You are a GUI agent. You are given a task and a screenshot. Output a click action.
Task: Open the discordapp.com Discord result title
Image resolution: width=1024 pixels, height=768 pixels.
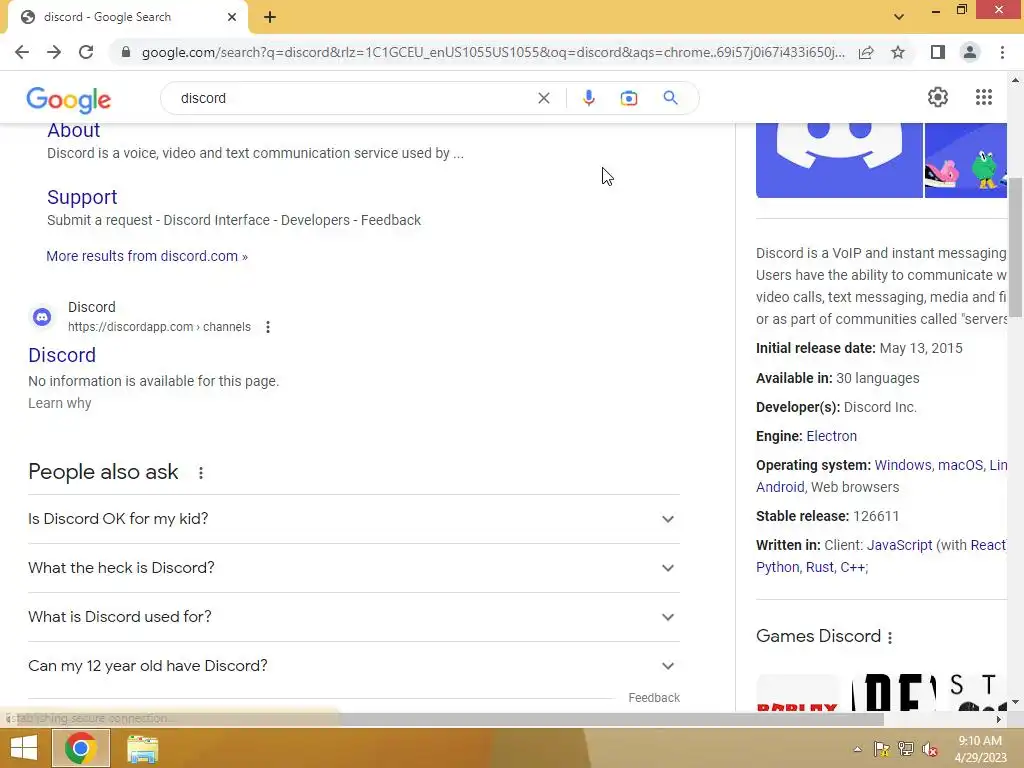coord(62,355)
